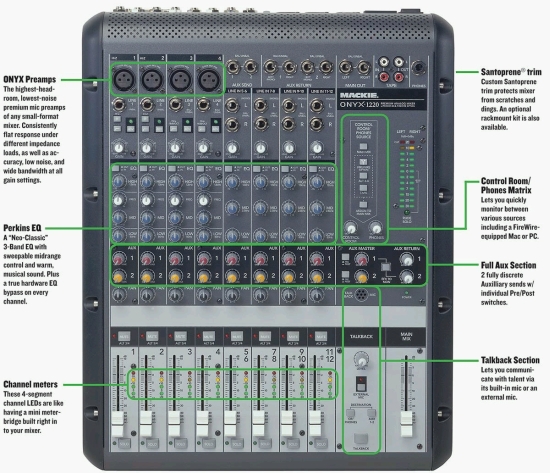The width and height of the screenshot is (550, 473).
Task: Toggle channel 2 EQ bypass switch
Action: click(x=143, y=169)
